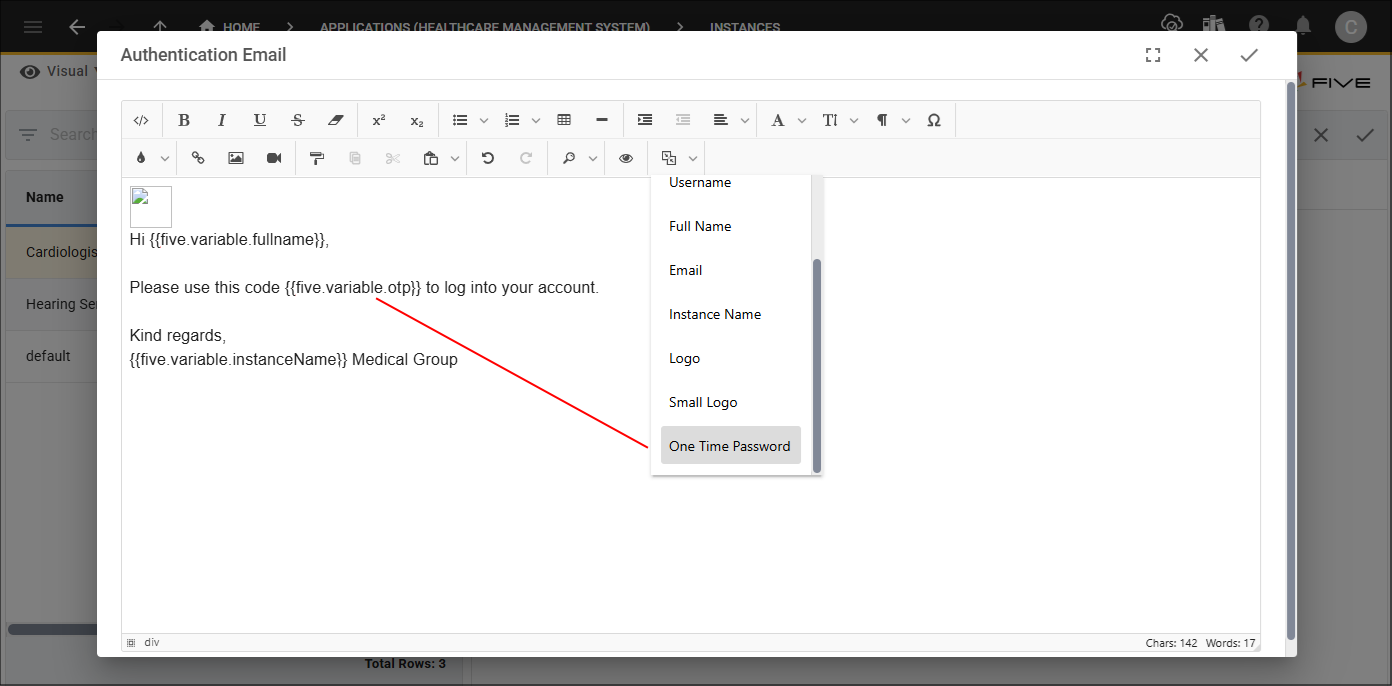Toggle code view in editor toolbar
Screen dimensions: 1392x686
click(141, 120)
